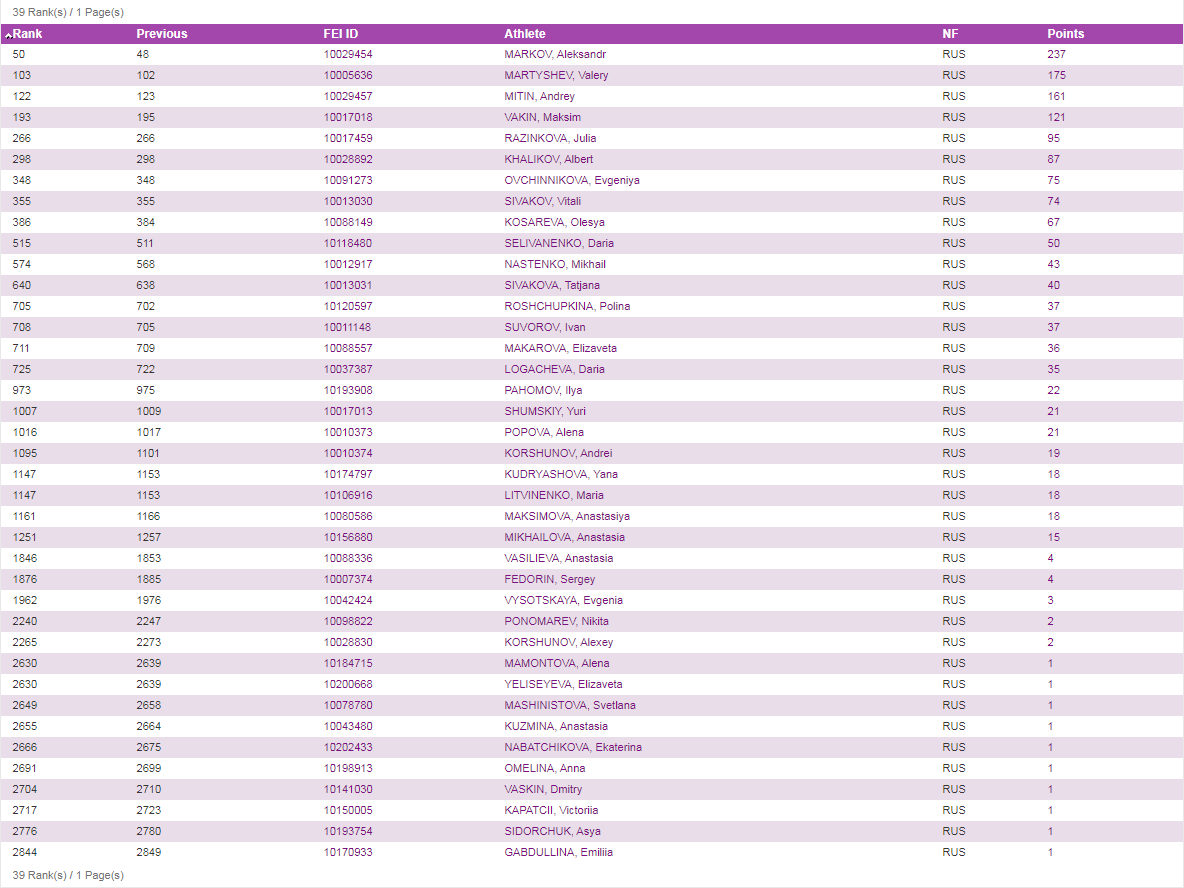Open athlete MAKAROVA, Elizaveta
This screenshot has width=1184, height=888.
point(560,348)
